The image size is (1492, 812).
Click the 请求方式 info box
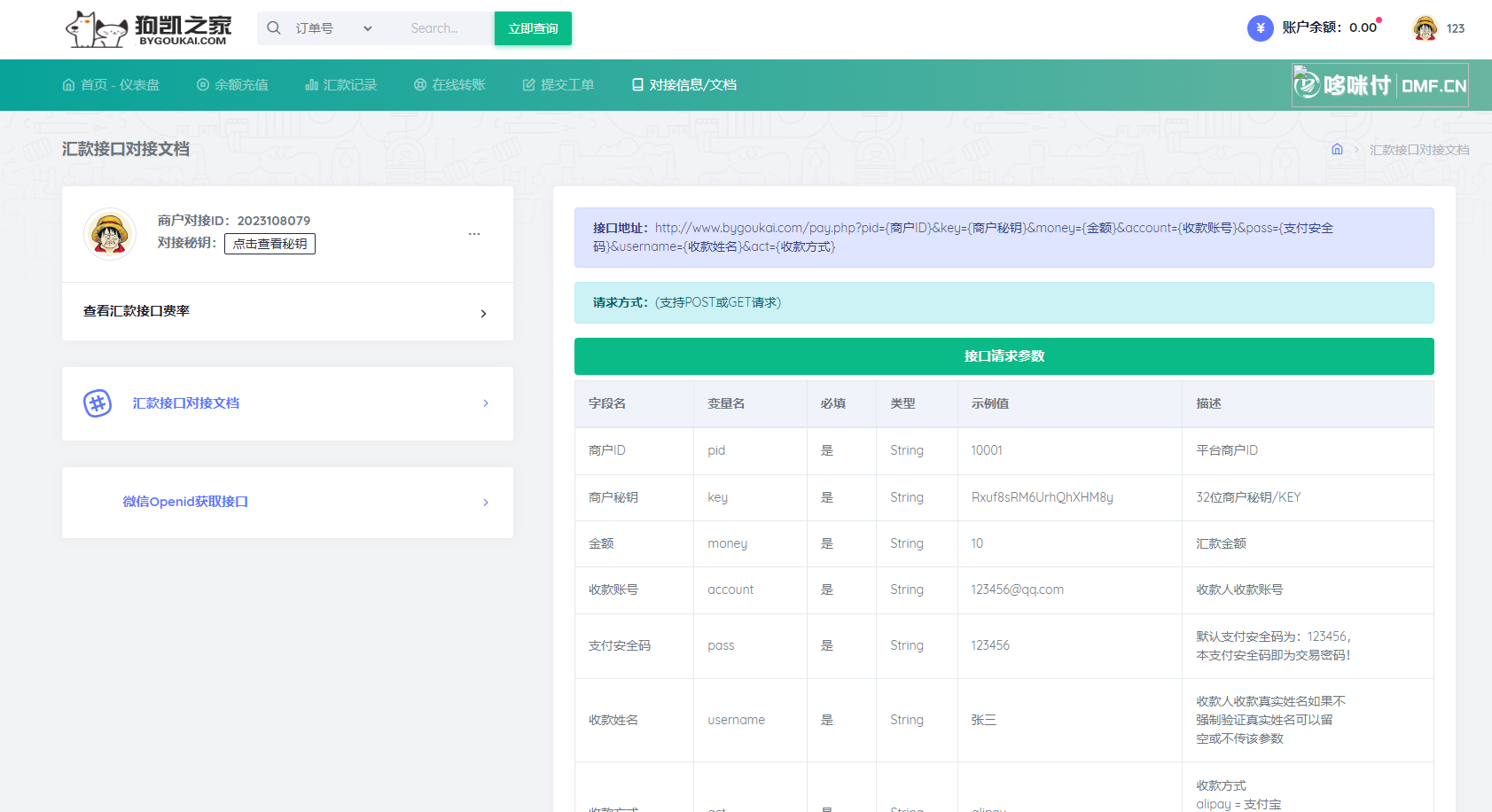click(1004, 303)
